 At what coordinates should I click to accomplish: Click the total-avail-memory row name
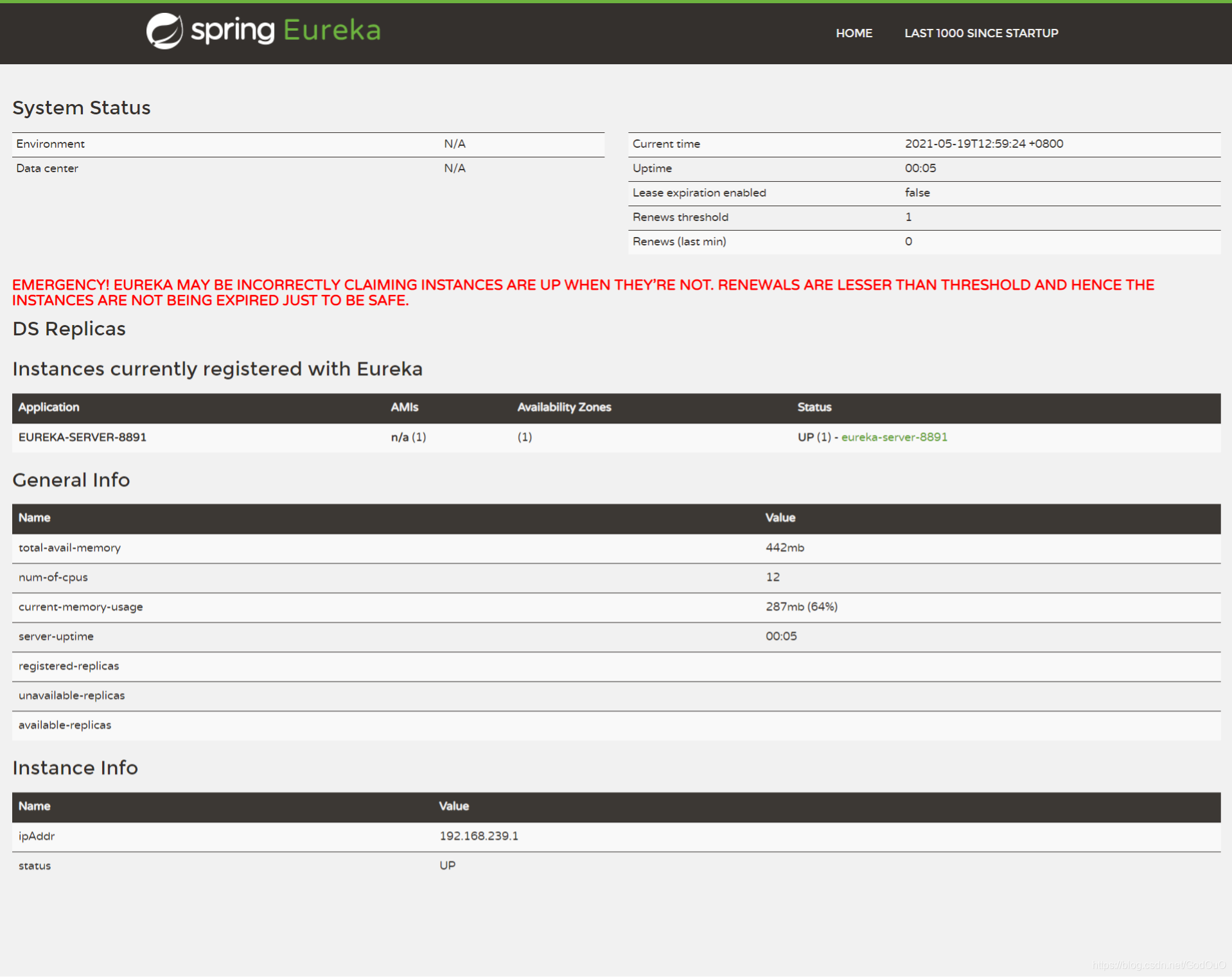tap(69, 547)
